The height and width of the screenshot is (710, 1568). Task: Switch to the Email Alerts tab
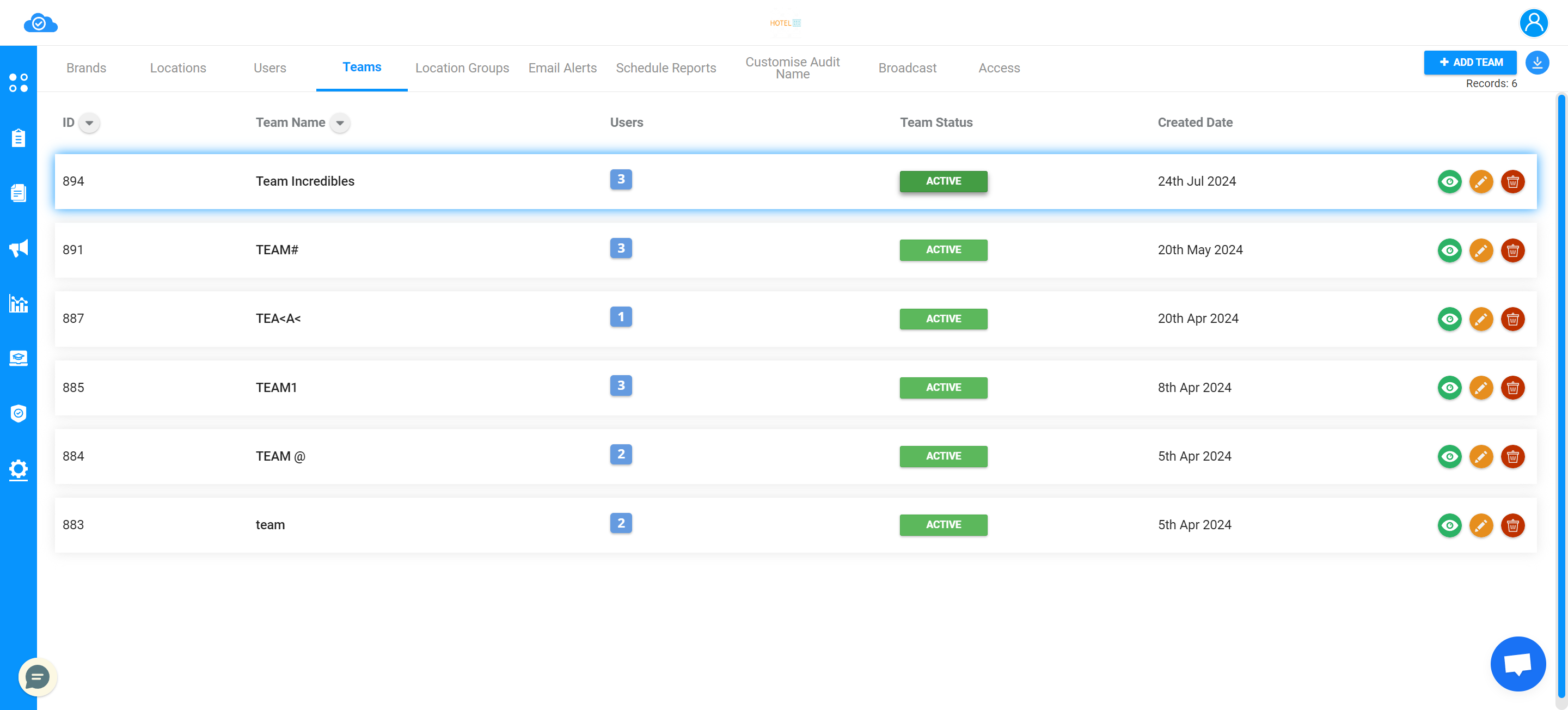[x=562, y=68]
